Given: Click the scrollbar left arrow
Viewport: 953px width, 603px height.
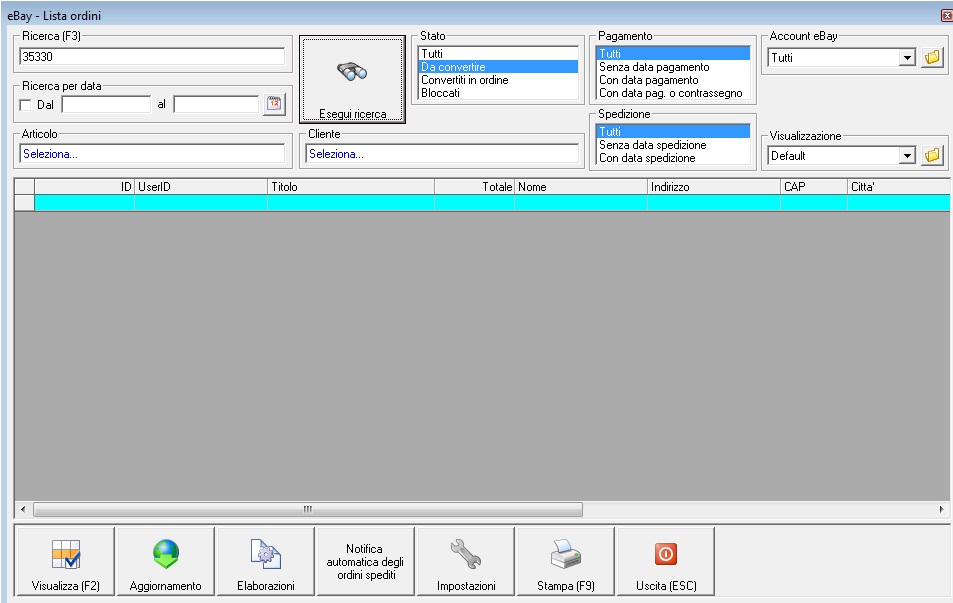Looking at the screenshot, I should tap(23, 509).
